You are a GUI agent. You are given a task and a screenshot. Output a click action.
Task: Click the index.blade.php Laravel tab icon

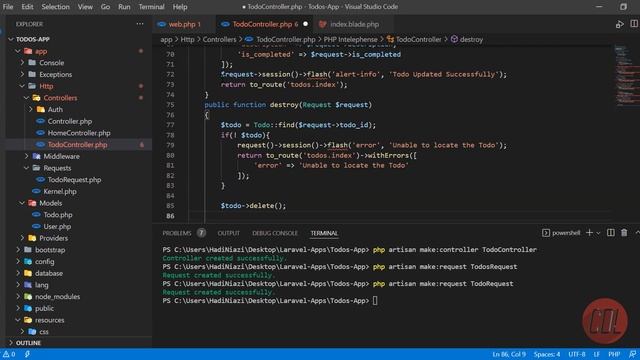(322, 24)
